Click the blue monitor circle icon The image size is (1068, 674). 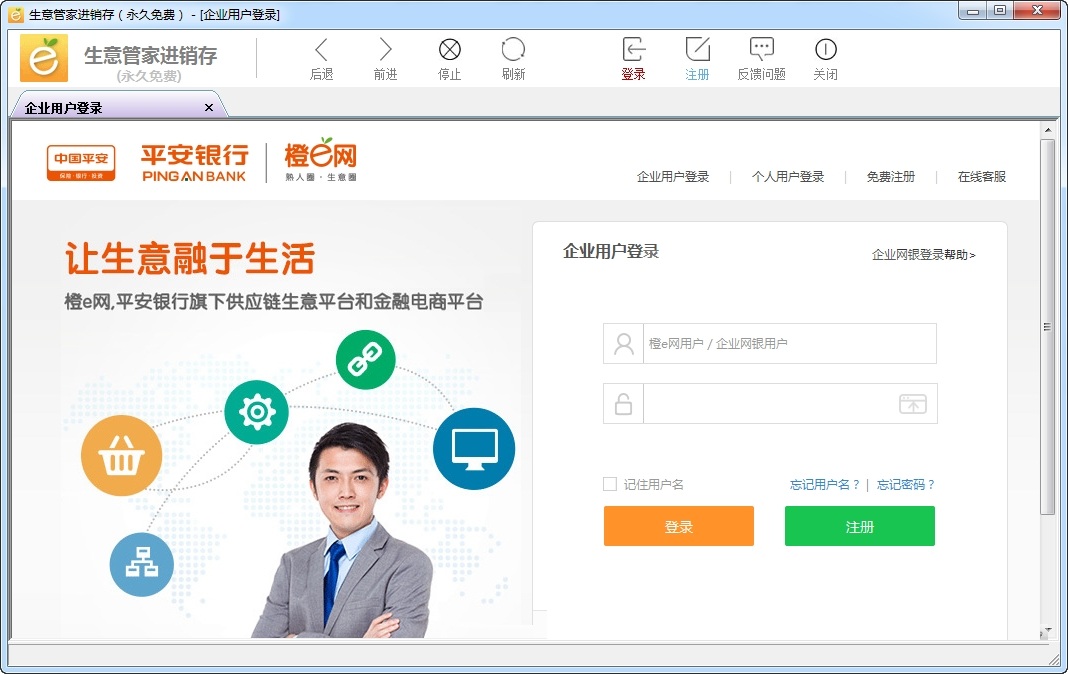[x=474, y=449]
